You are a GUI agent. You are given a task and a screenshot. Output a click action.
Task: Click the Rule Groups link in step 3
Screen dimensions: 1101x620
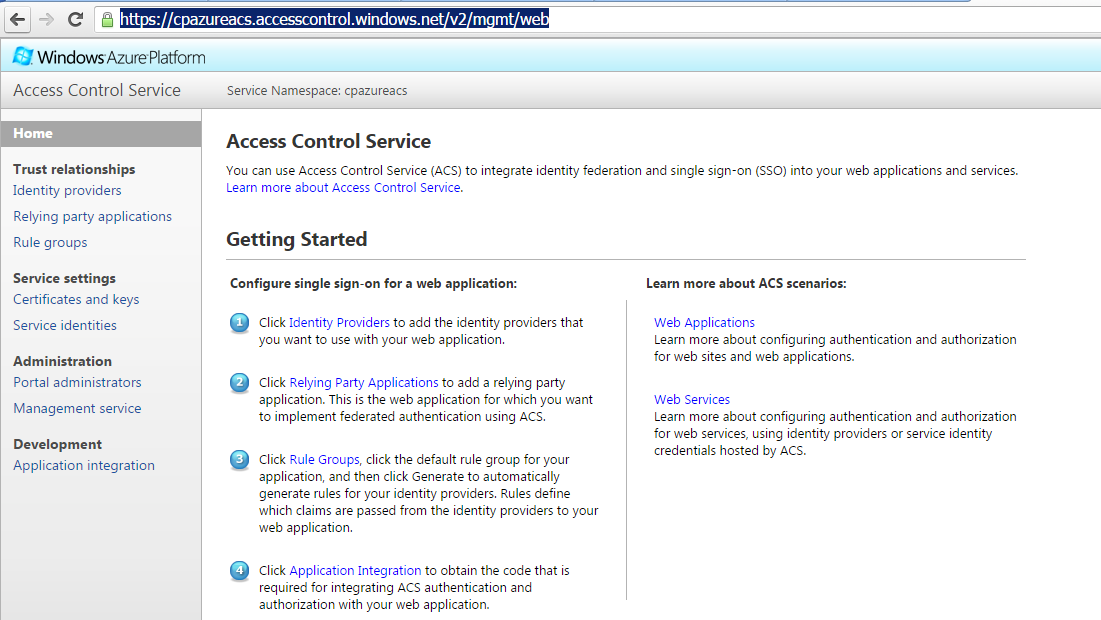[324, 459]
